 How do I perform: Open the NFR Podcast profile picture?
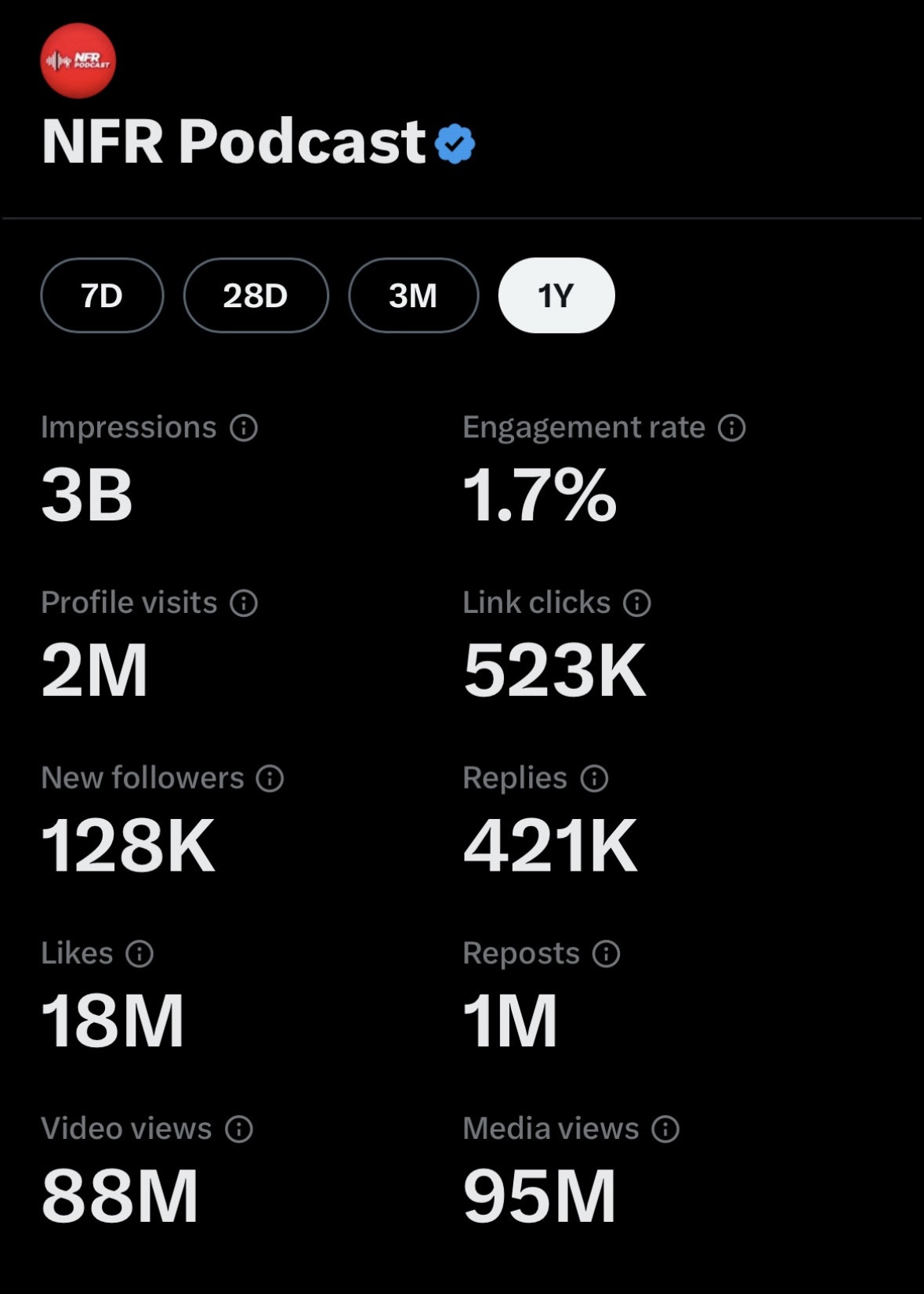click(x=78, y=61)
